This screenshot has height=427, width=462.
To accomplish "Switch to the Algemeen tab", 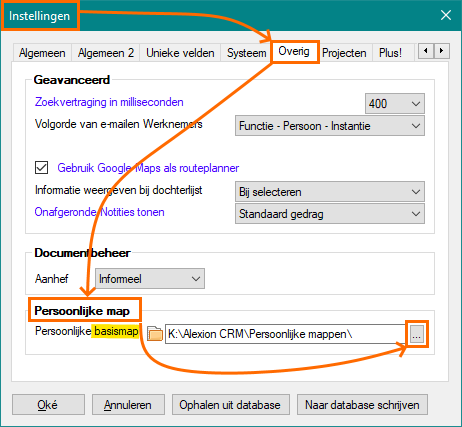I will click(x=42, y=53).
